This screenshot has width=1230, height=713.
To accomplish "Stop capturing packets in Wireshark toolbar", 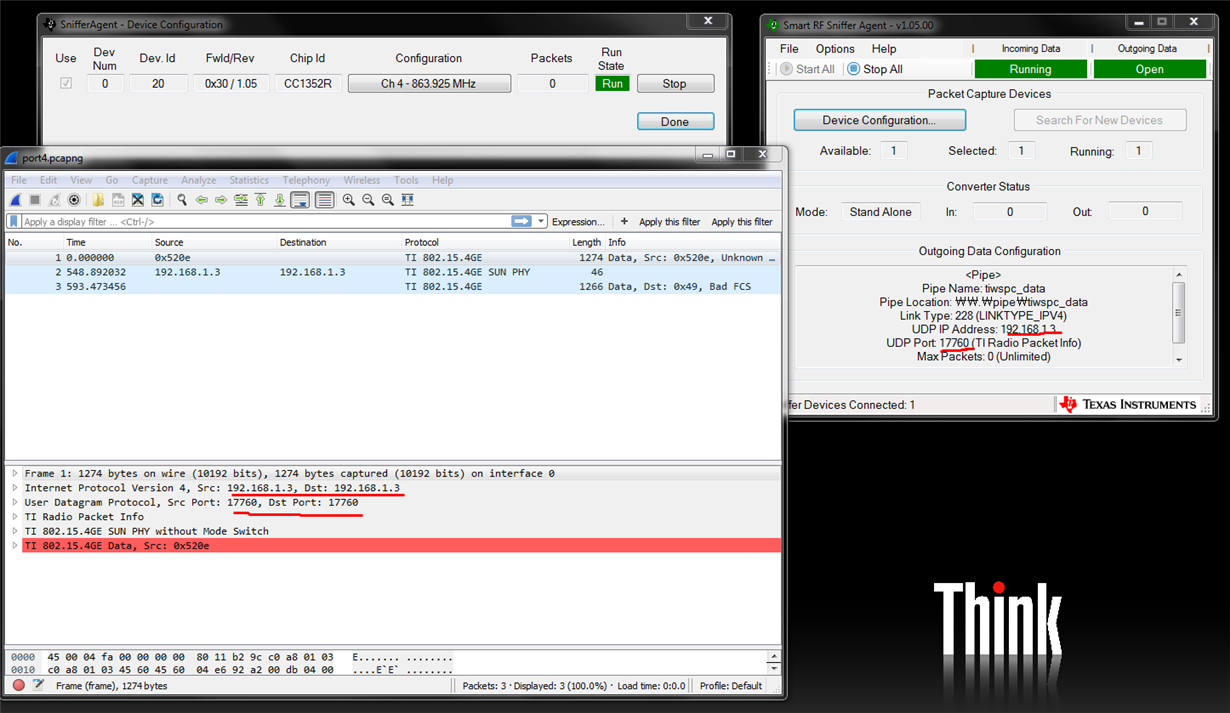I will pyautogui.click(x=35, y=200).
